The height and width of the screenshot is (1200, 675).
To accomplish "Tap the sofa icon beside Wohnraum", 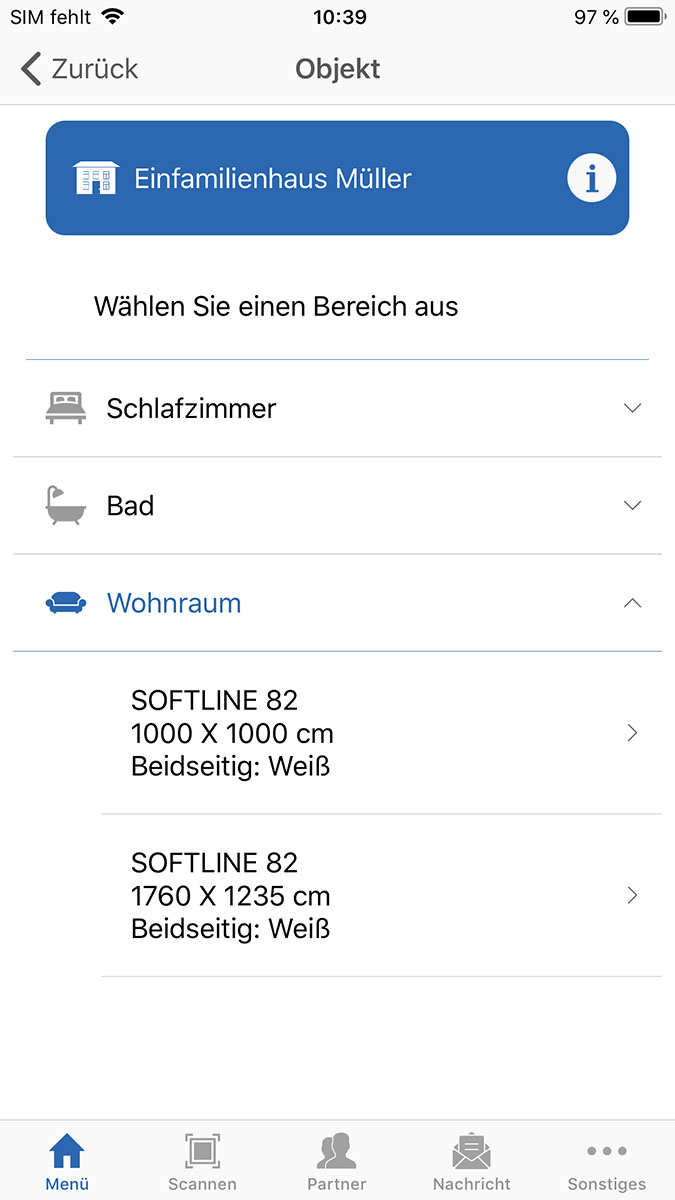I will coord(66,603).
